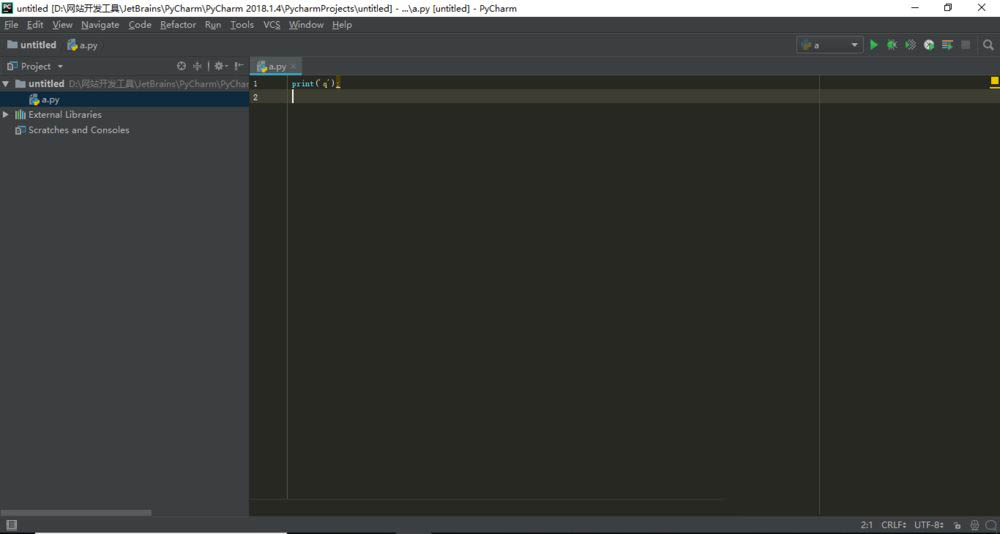Change line separator via CRLF in status bar
This screenshot has height=534, width=1000.
(x=893, y=525)
